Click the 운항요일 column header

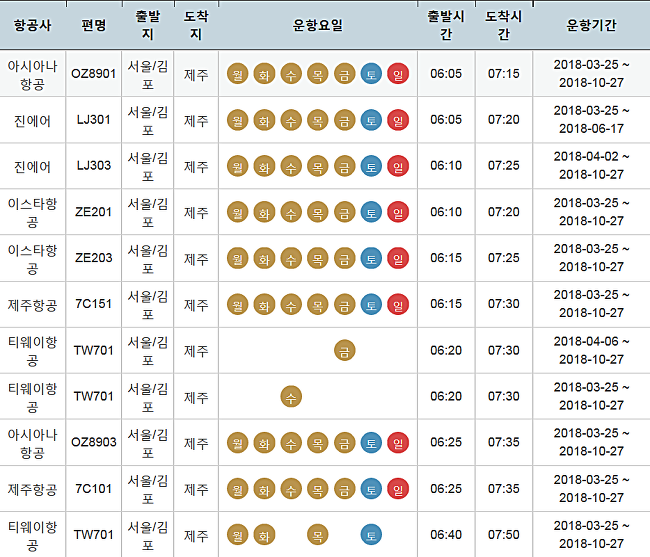click(318, 25)
